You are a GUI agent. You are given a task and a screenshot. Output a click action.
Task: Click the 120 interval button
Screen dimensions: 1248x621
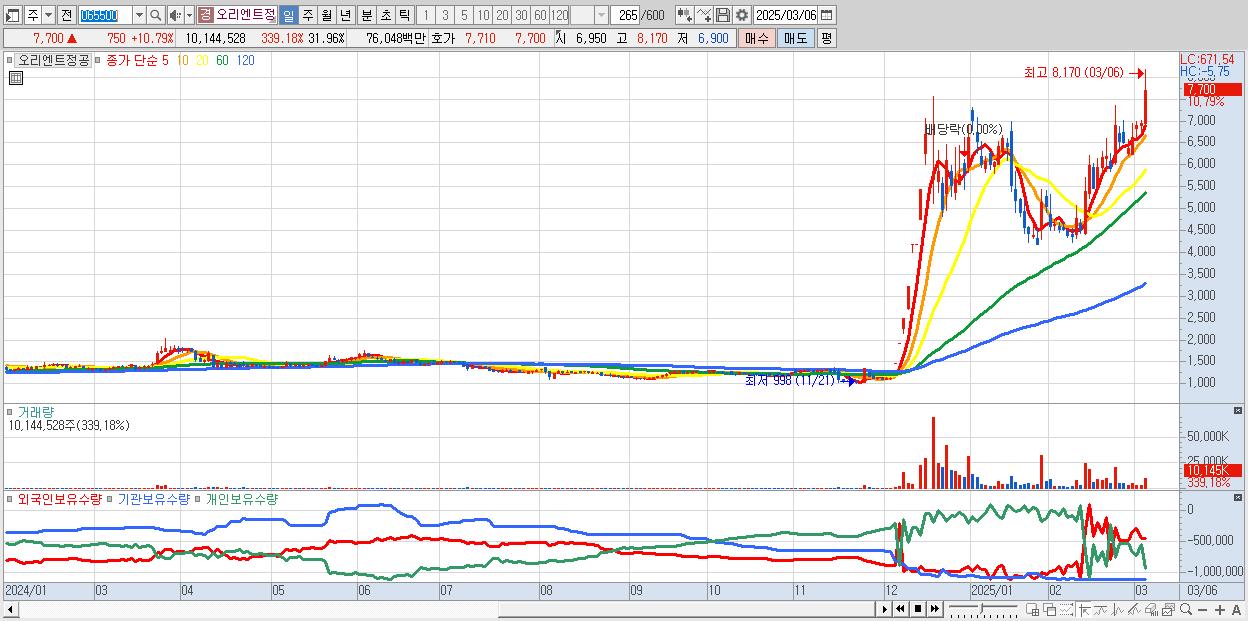[x=560, y=15]
